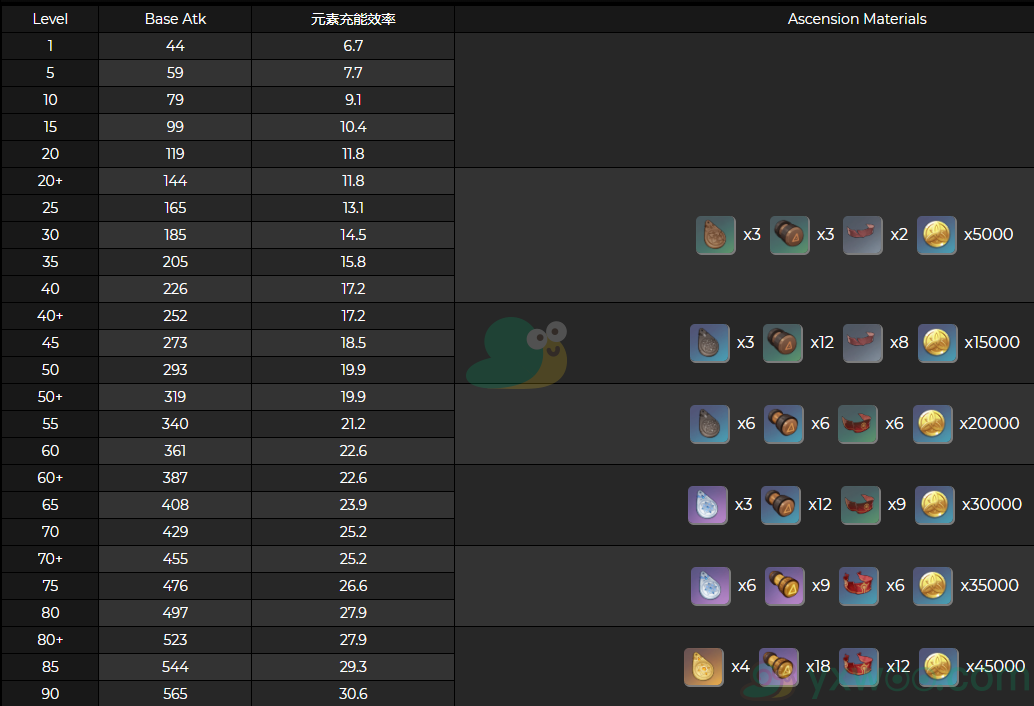Click the red belt icon beside x9 in x30000 row

click(861, 506)
